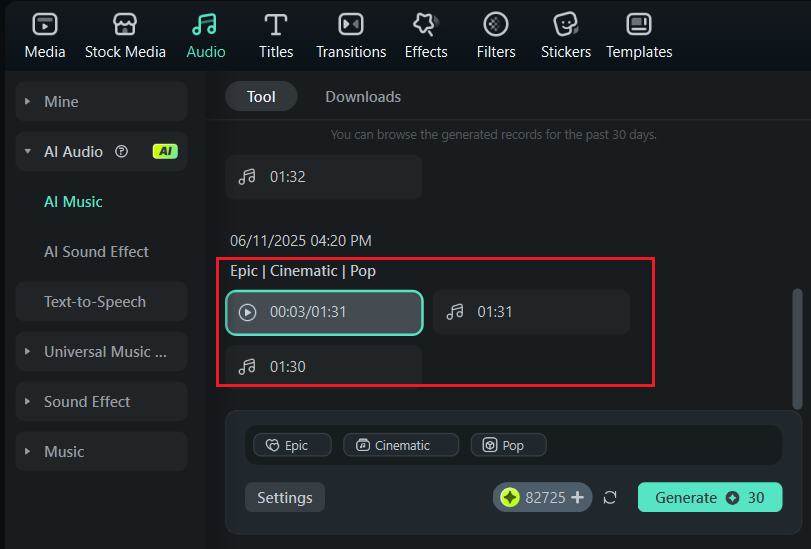Open Text-to-Speech section

[x=101, y=301]
